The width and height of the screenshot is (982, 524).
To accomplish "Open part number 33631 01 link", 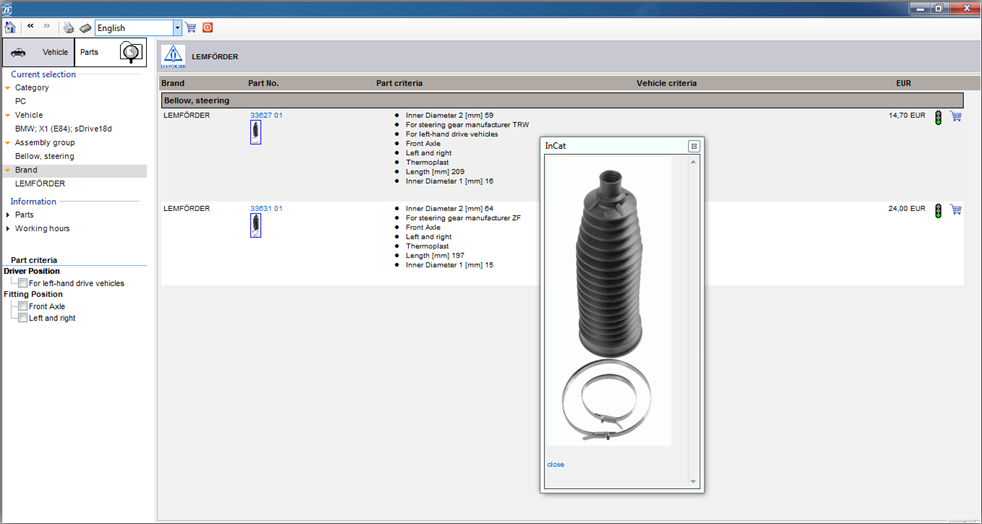I will (266, 208).
